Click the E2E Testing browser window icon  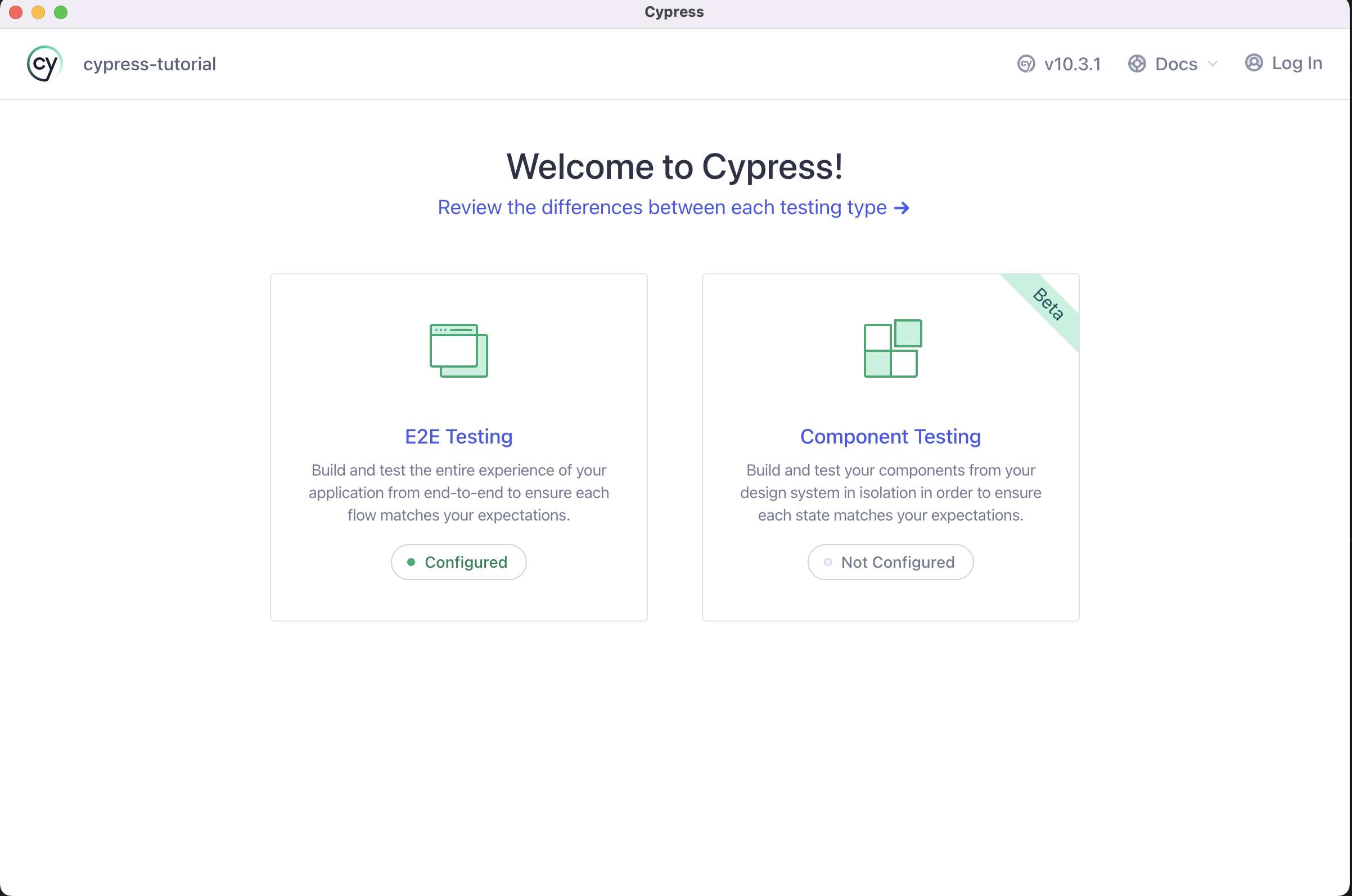coord(458,350)
